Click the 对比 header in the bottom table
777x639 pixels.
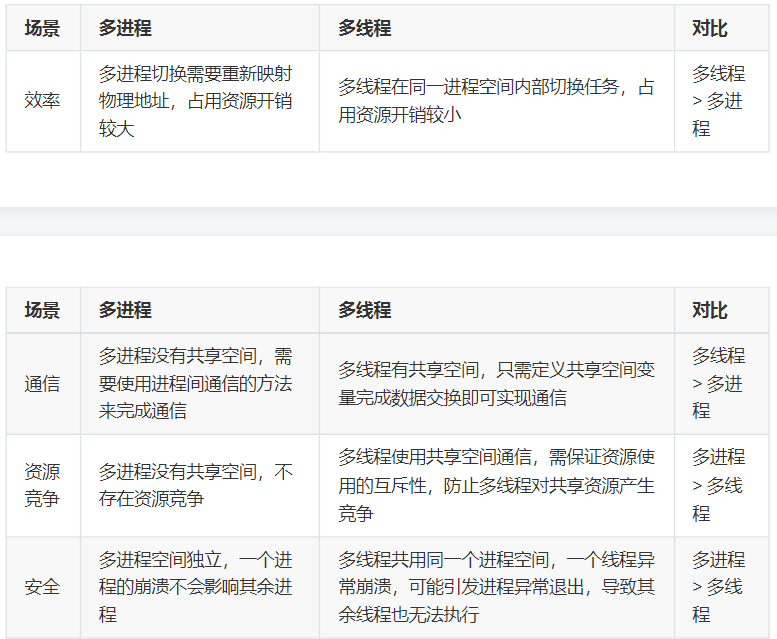click(722, 310)
